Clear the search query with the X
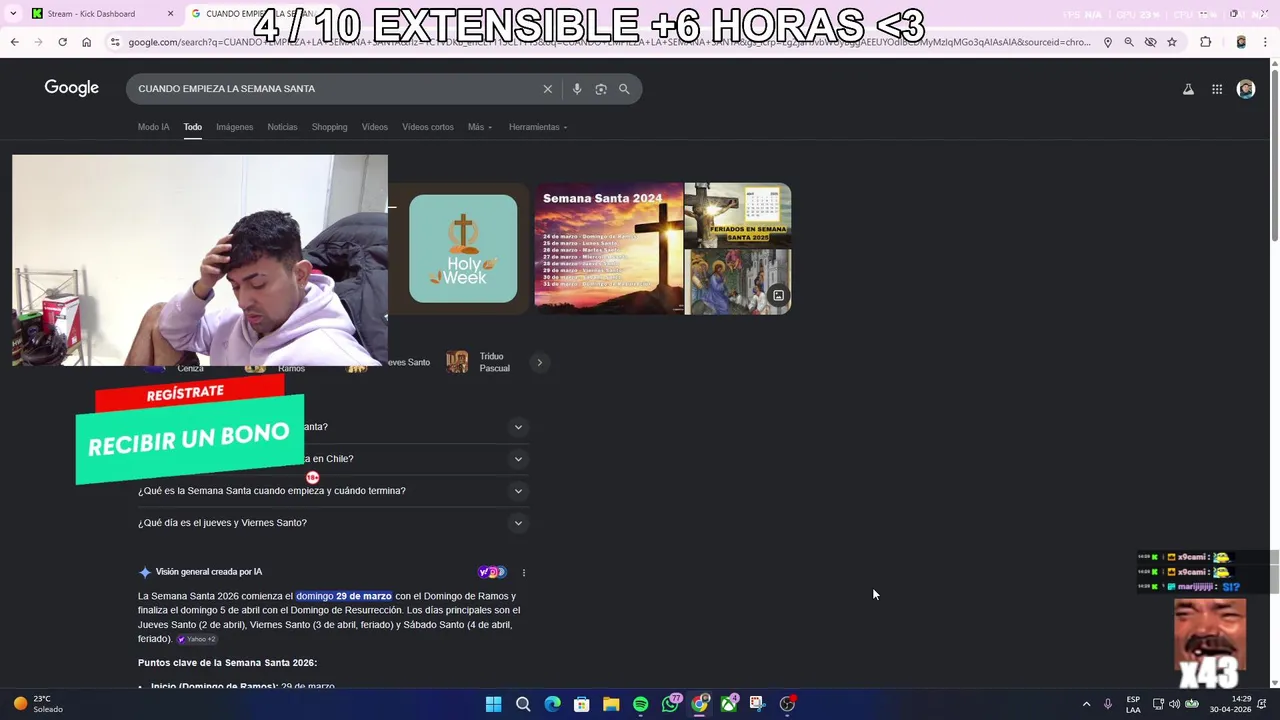Image resolution: width=1280 pixels, height=720 pixels. (x=547, y=89)
